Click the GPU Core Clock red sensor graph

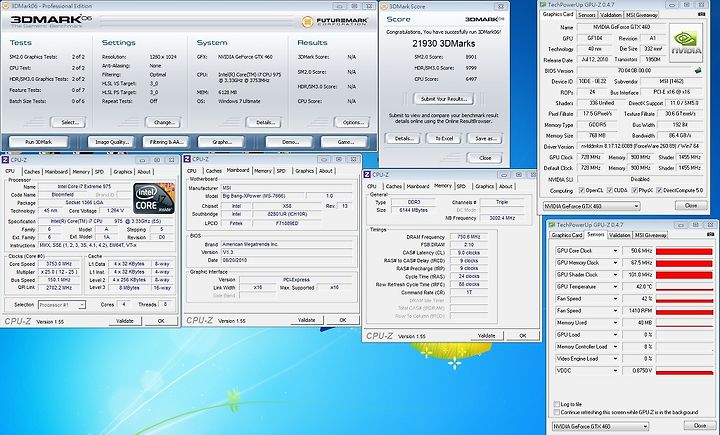[684, 251]
